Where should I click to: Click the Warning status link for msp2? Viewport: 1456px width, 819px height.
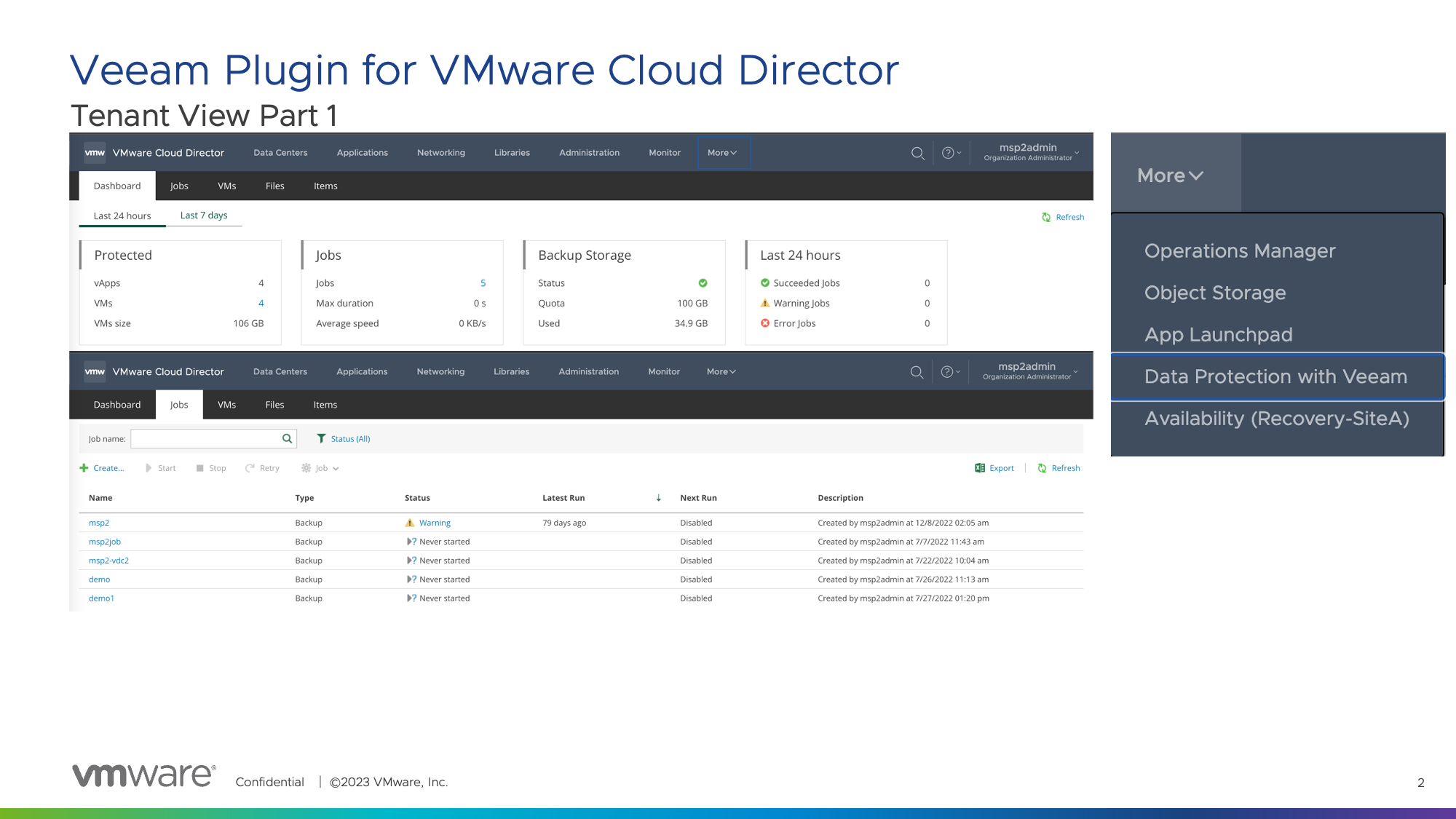tap(435, 523)
